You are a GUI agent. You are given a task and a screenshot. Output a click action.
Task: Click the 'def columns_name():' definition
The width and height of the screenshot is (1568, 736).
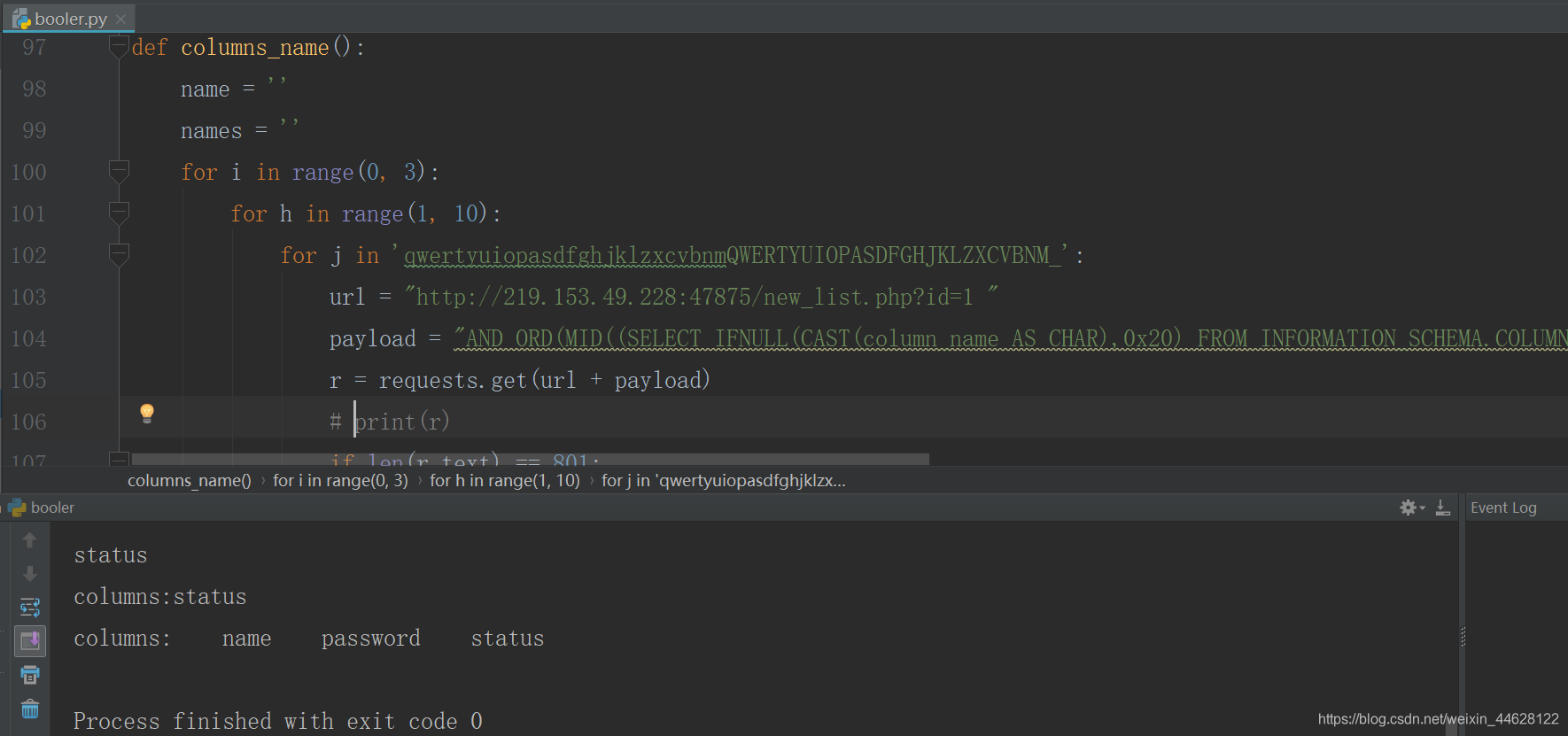click(248, 47)
